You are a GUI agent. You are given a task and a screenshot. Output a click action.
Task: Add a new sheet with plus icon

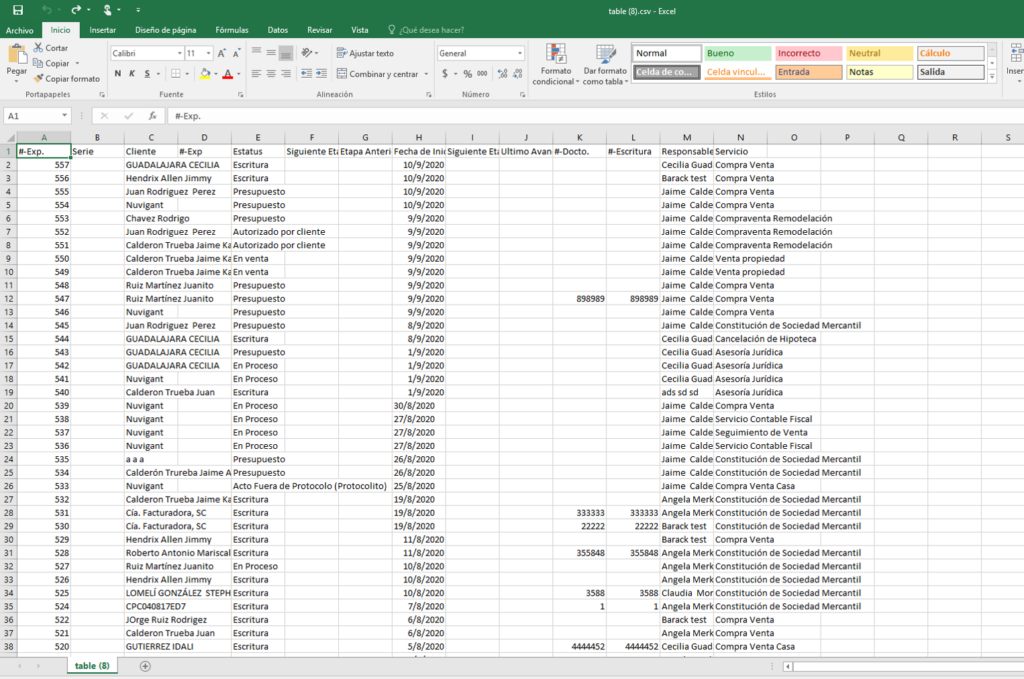tap(145, 666)
